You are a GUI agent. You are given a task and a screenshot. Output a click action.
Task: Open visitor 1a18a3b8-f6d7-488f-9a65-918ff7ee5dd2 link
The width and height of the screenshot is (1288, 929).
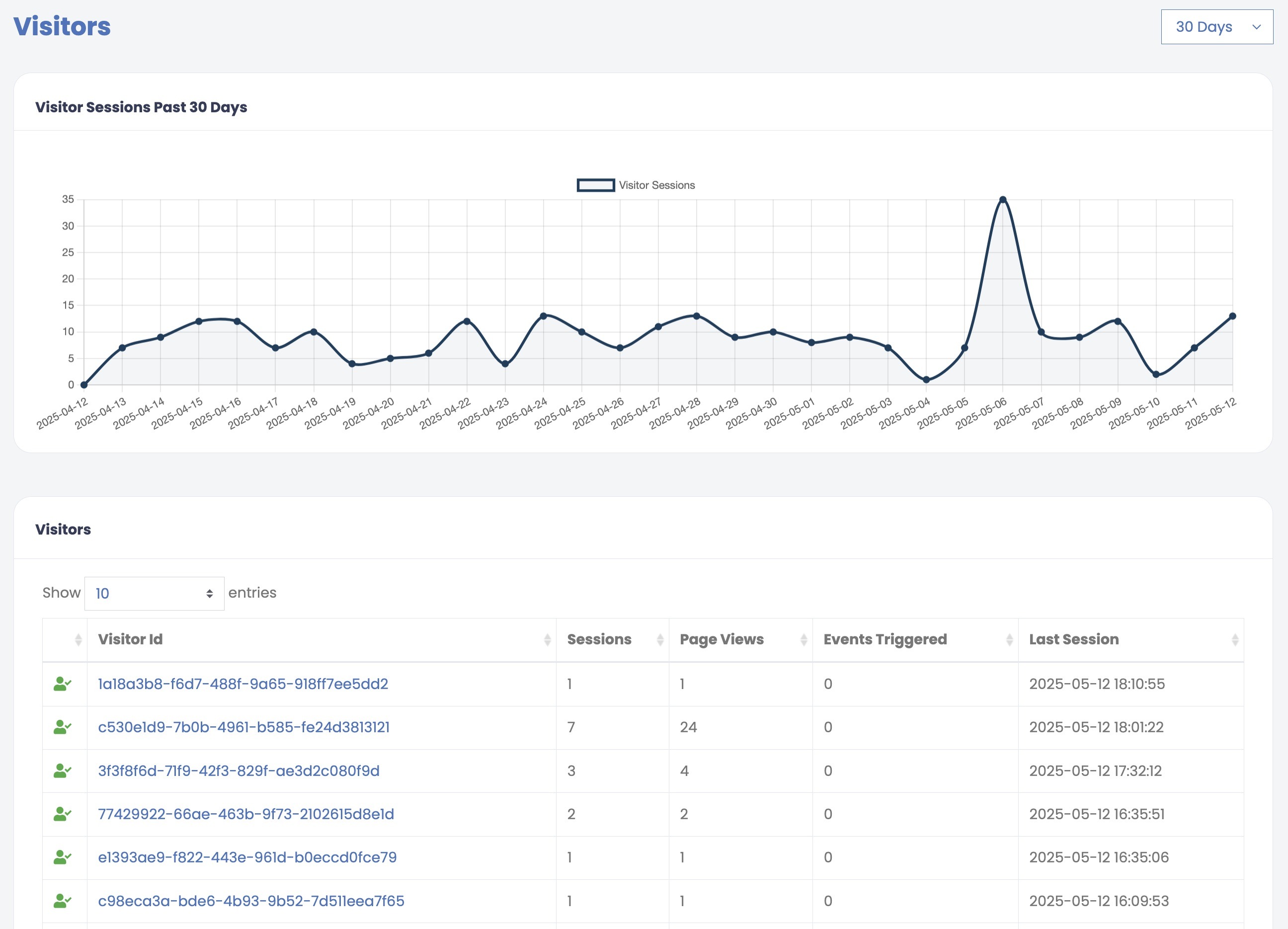pyautogui.click(x=243, y=684)
